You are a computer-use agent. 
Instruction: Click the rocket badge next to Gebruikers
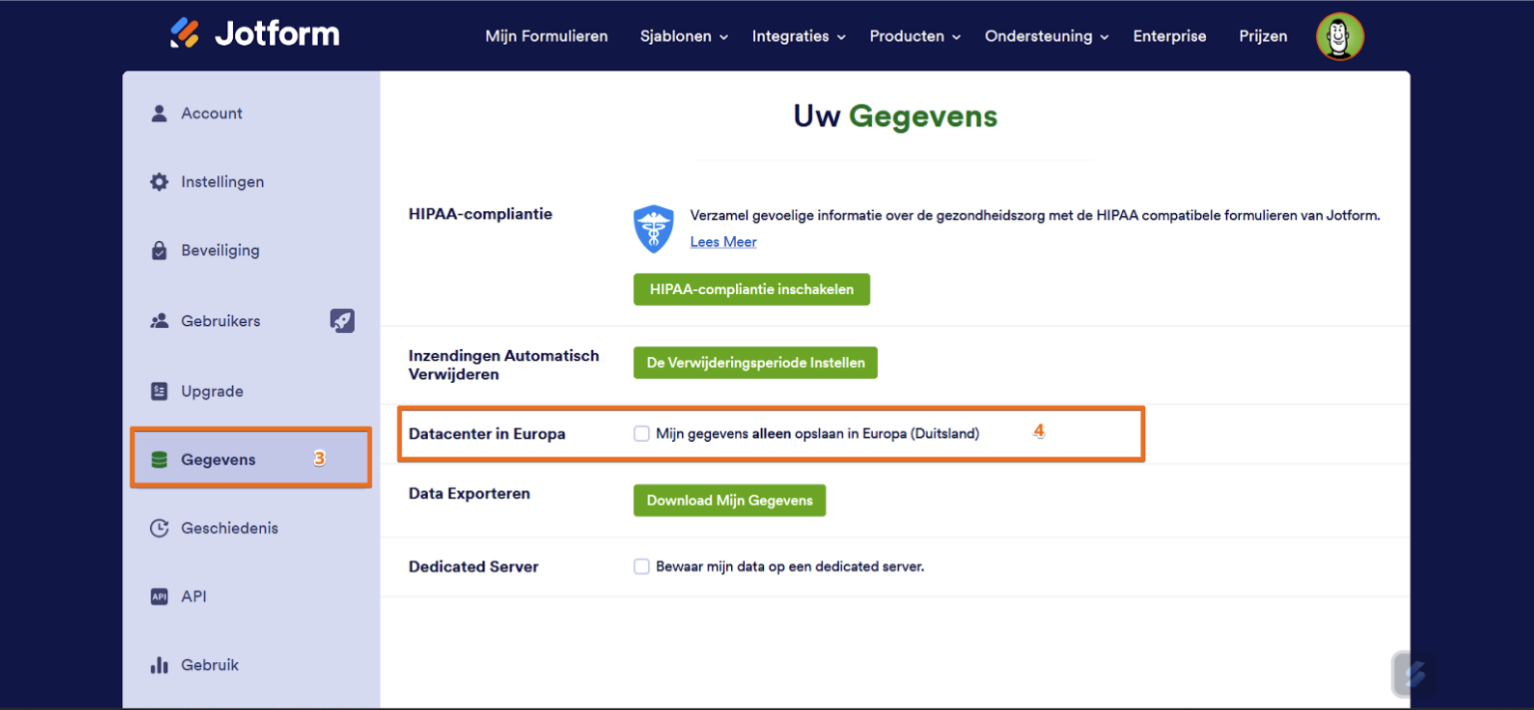coord(342,321)
